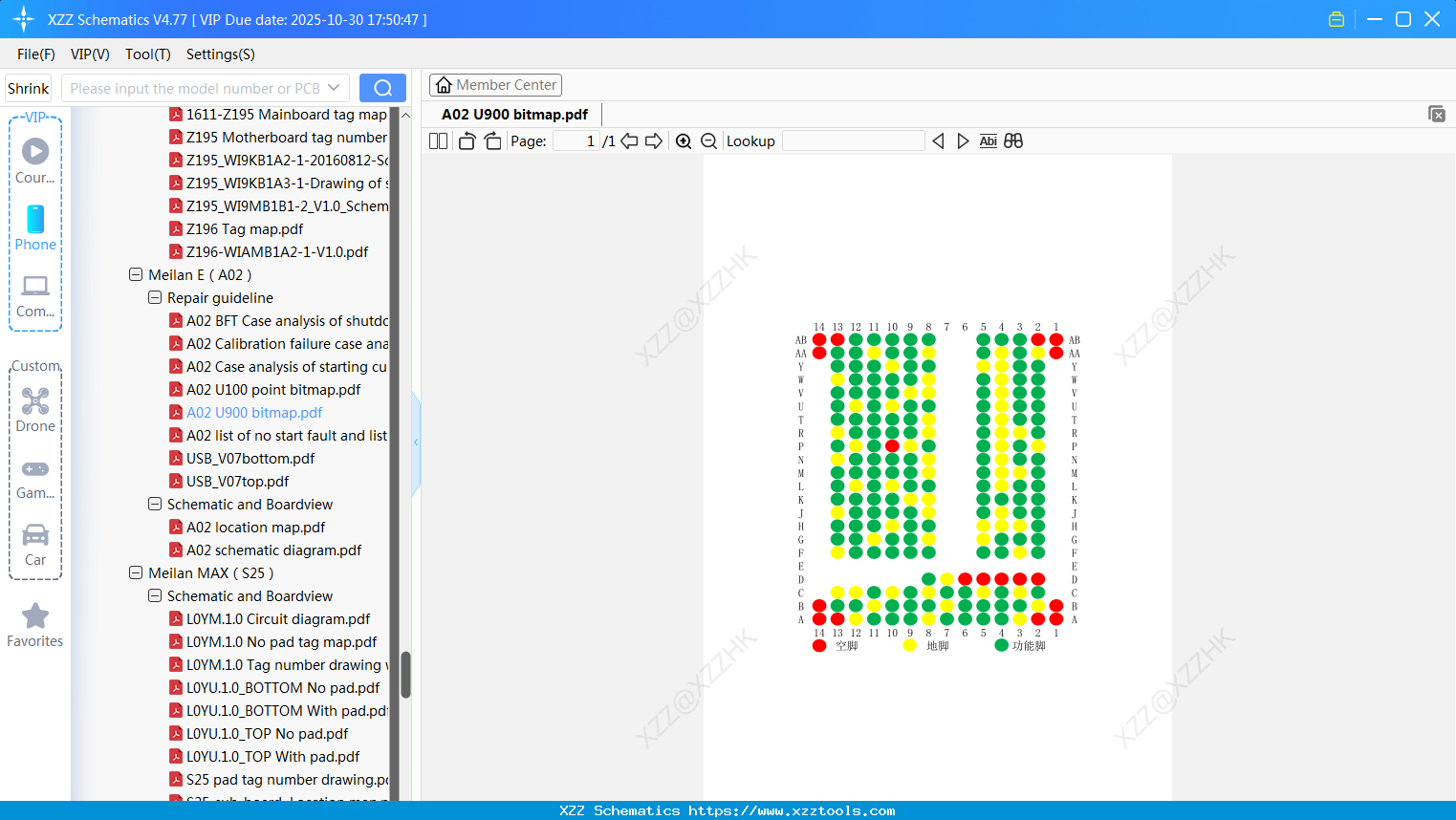Image resolution: width=1456 pixels, height=820 pixels.
Task: Collapse the Repair guideline folder
Action: [x=155, y=298]
